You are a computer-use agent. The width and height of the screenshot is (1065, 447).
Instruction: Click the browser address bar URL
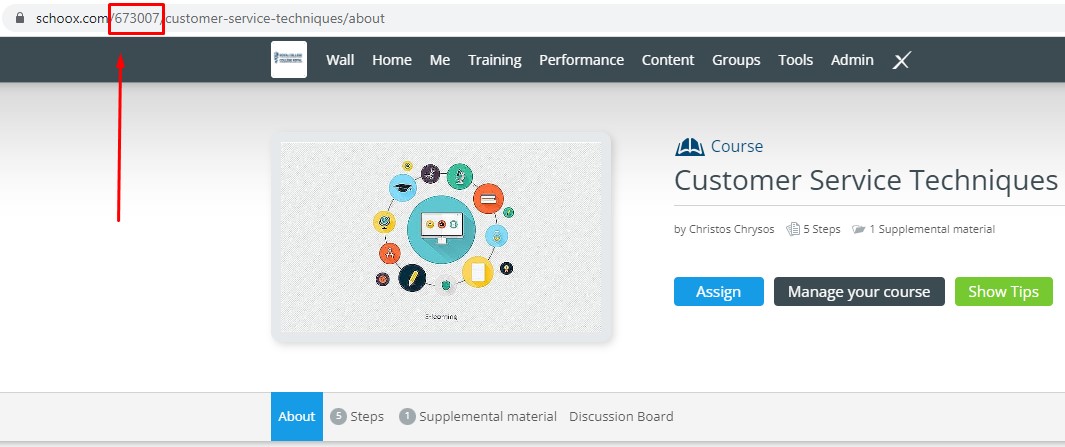click(211, 18)
